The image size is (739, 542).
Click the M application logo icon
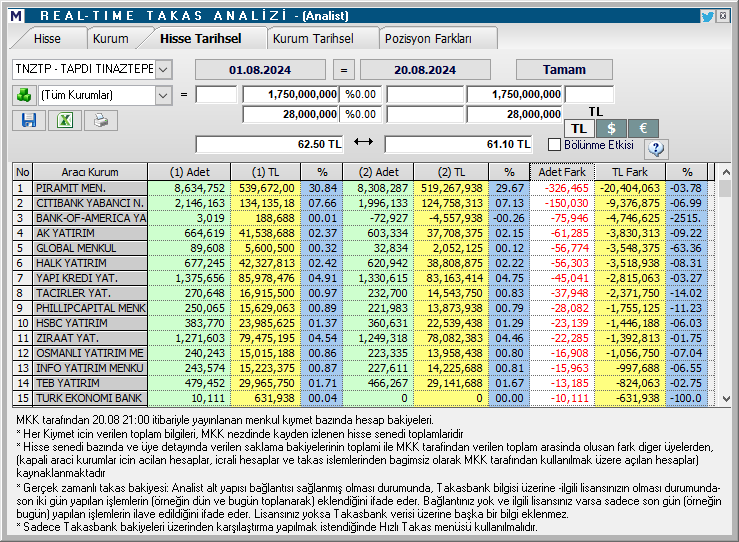[16, 16]
